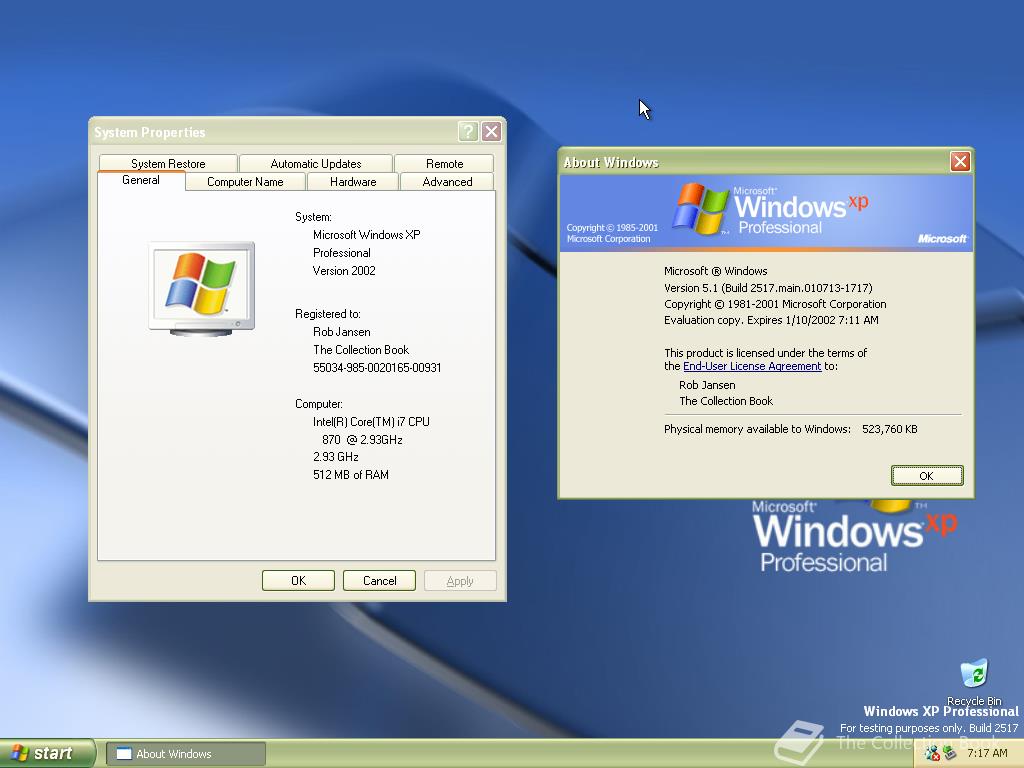Image resolution: width=1024 pixels, height=768 pixels.
Task: Click 'Professional' in System Properties
Action: click(x=342, y=253)
